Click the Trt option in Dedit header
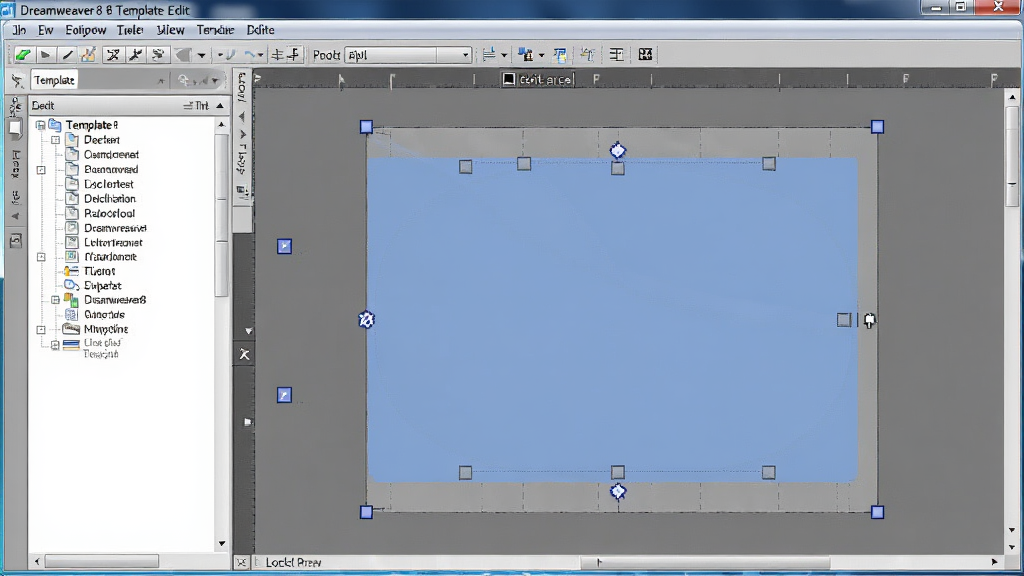This screenshot has width=1024, height=576. tap(196, 106)
